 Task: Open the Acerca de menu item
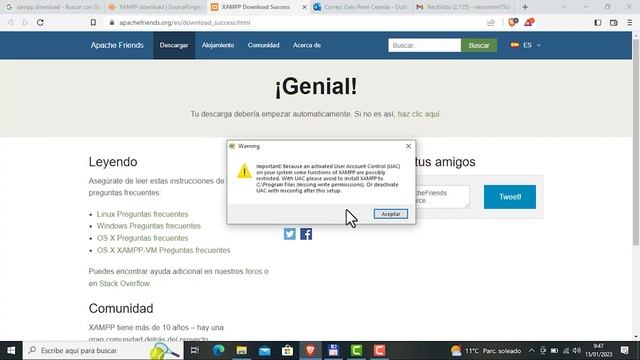[307, 45]
